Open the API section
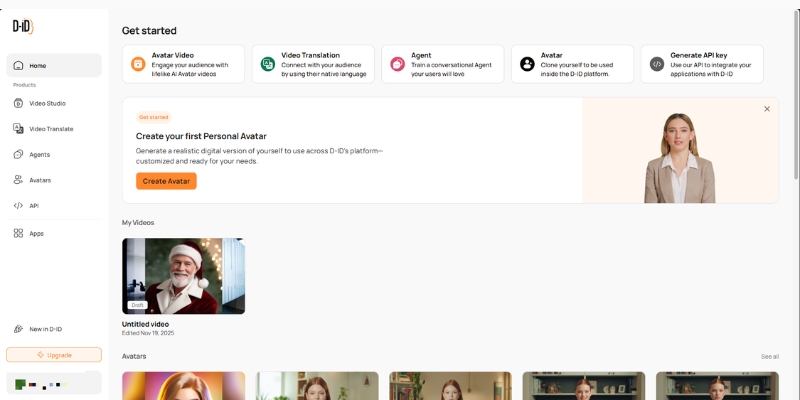This screenshot has width=800, height=400. [x=33, y=206]
